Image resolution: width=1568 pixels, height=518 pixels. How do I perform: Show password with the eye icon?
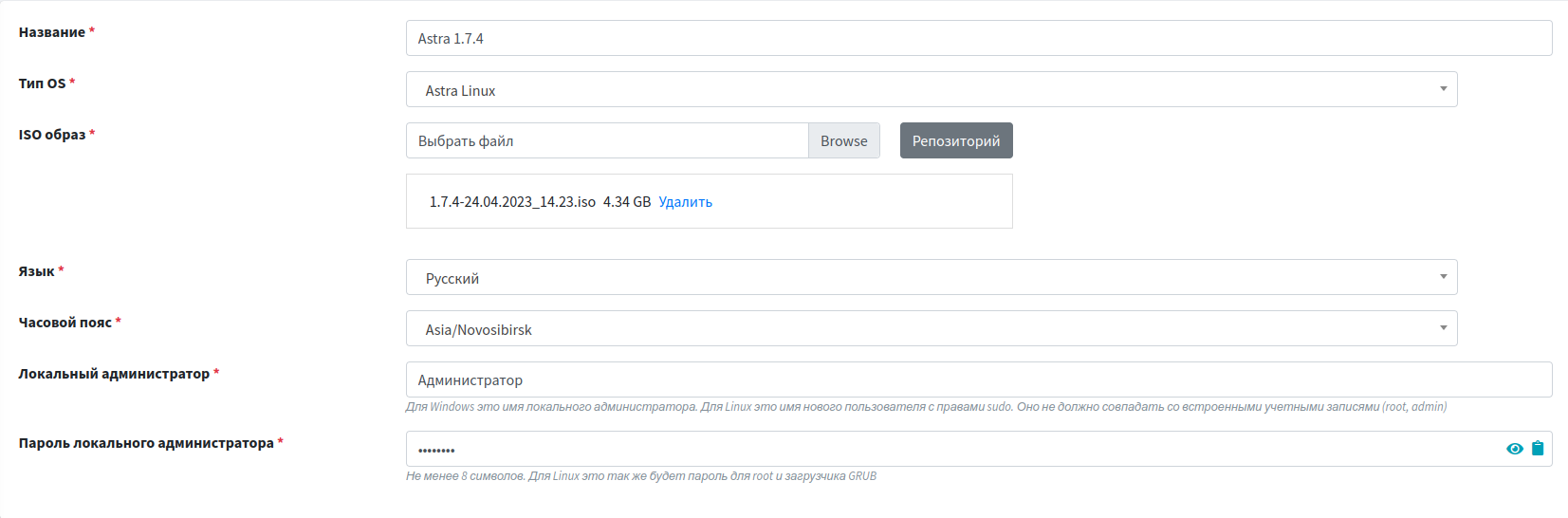tap(1514, 449)
